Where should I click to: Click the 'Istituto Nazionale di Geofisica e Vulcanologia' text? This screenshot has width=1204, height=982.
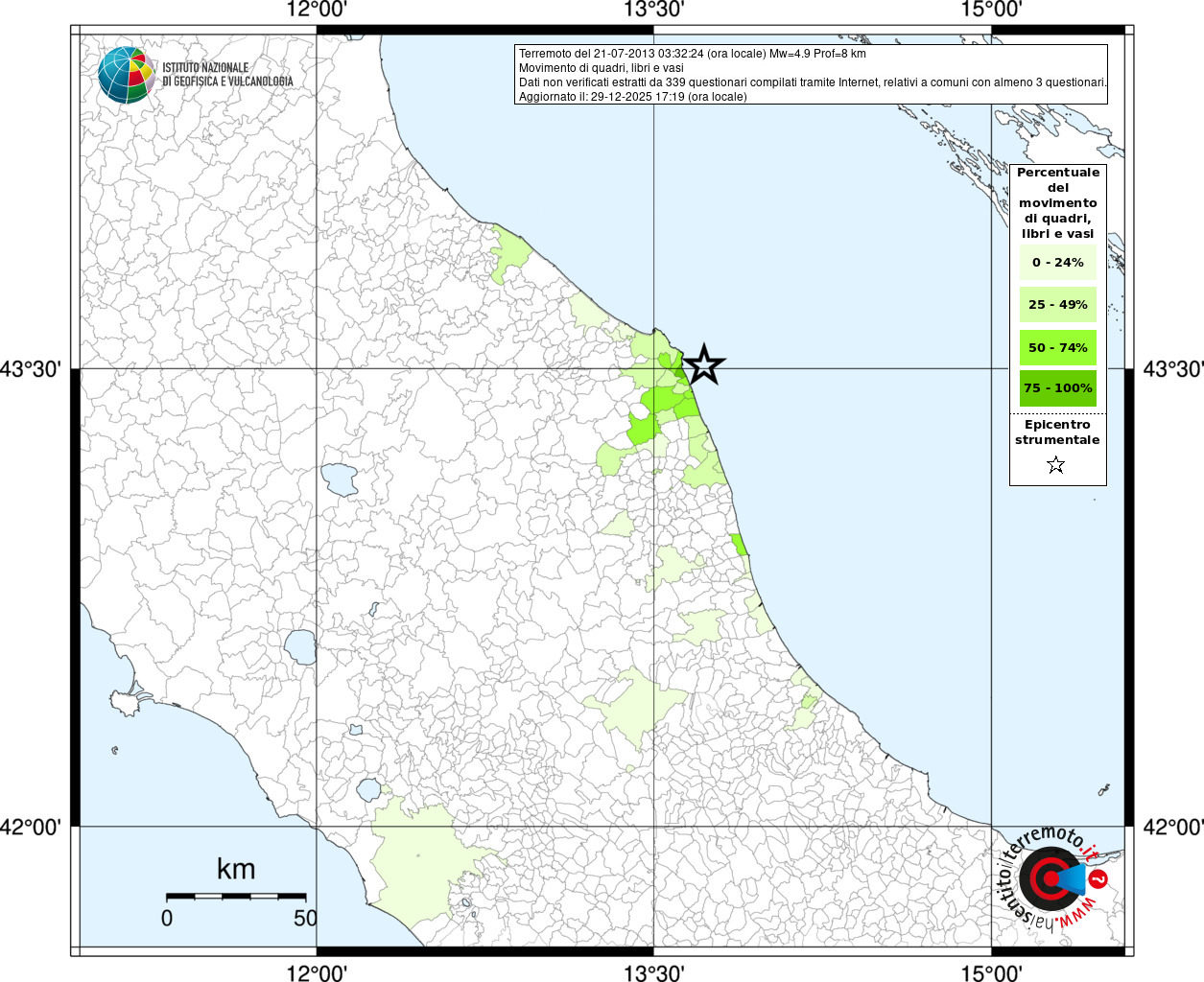(227, 75)
